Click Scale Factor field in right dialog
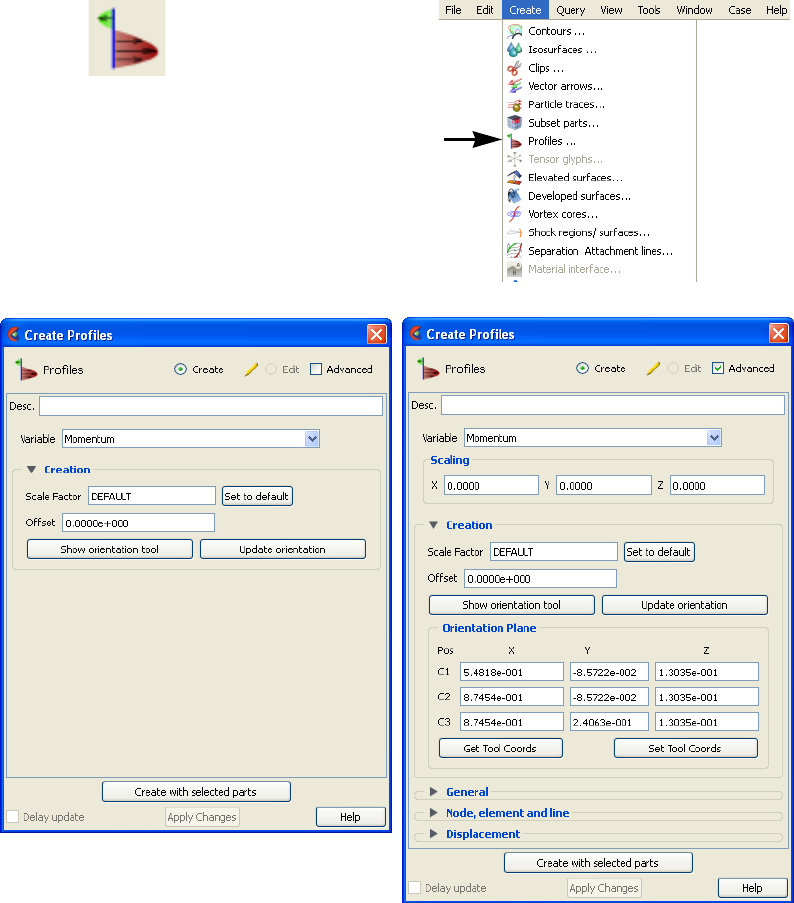The width and height of the screenshot is (794, 903). click(553, 552)
